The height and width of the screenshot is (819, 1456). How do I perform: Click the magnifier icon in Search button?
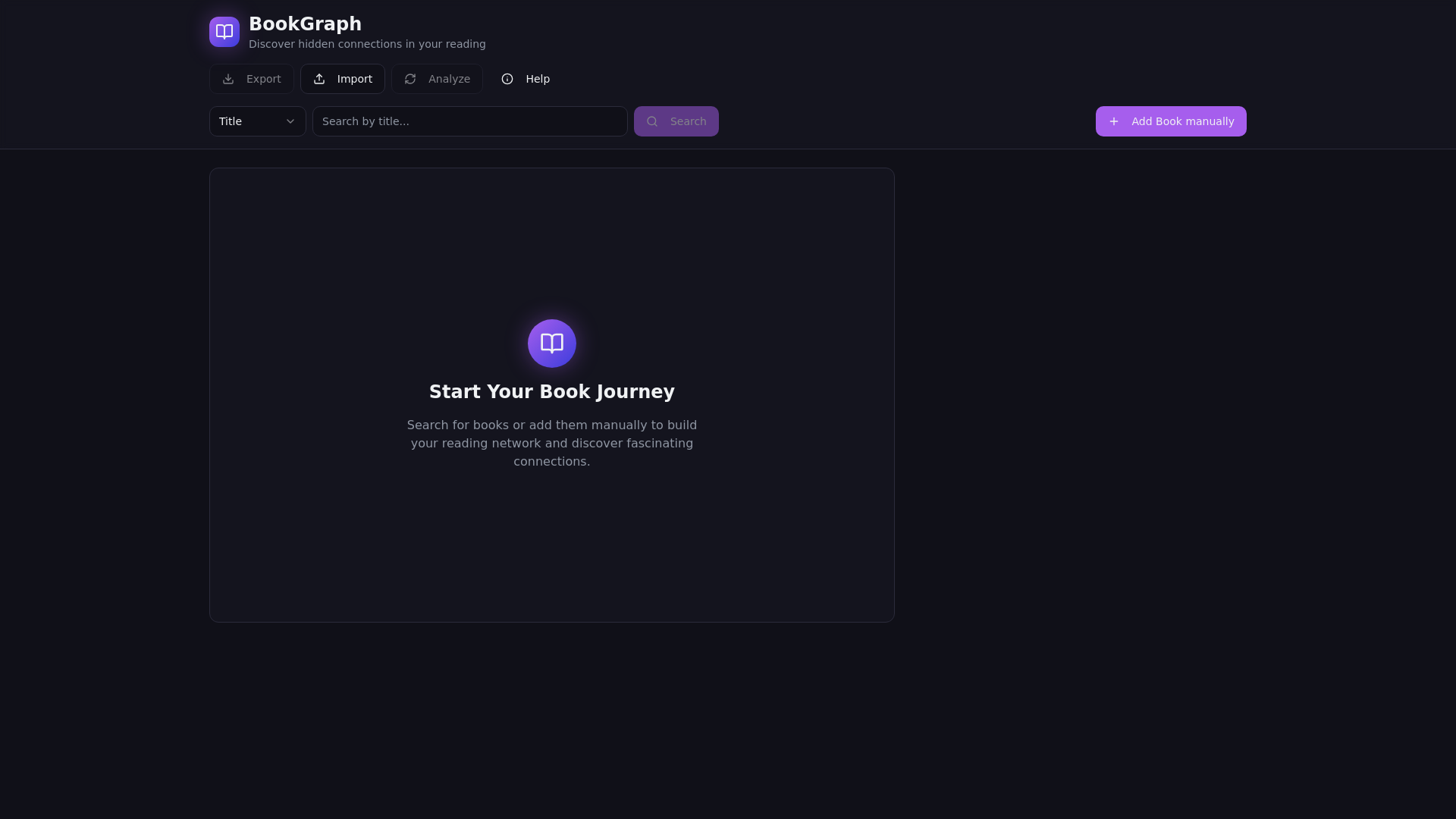coord(652,121)
